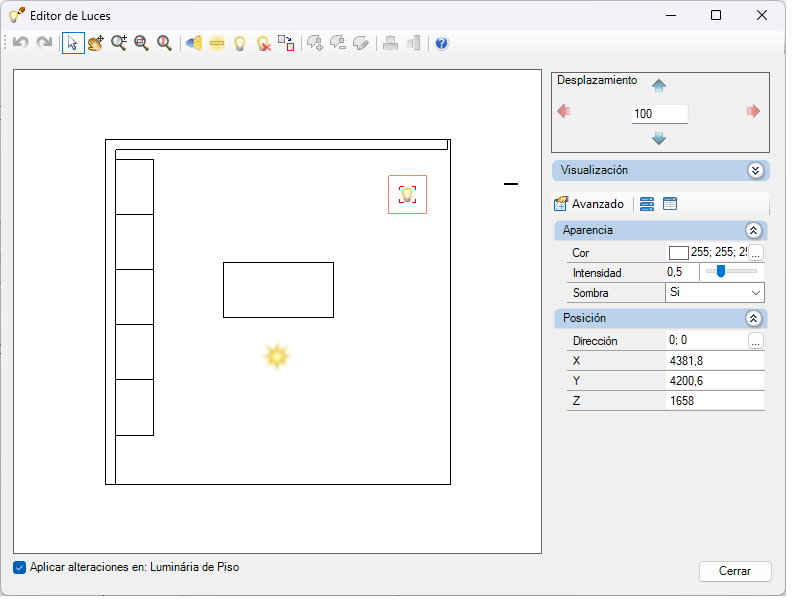809x613 pixels.
Task: Click the Intensidad property label
Action: click(597, 273)
